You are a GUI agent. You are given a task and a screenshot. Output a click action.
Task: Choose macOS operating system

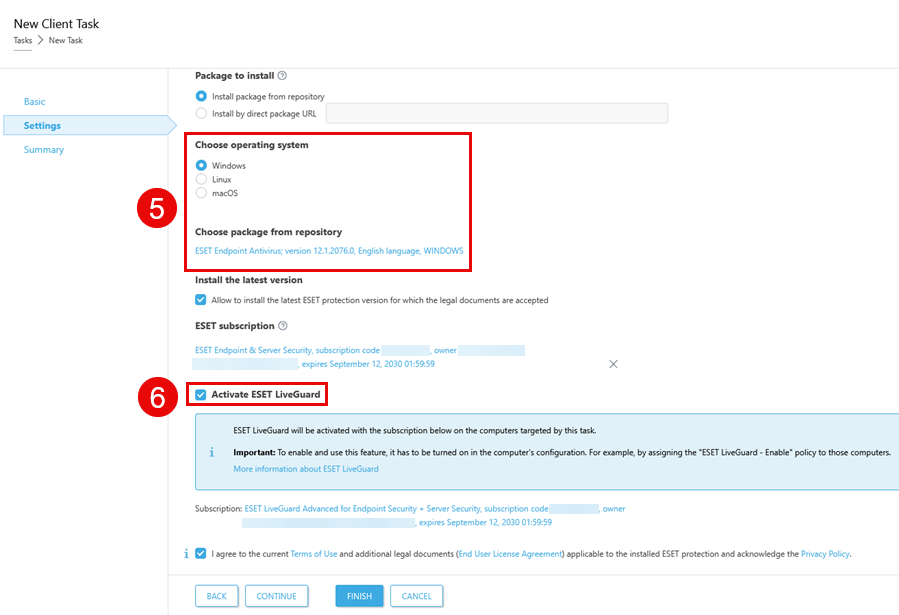coord(201,193)
